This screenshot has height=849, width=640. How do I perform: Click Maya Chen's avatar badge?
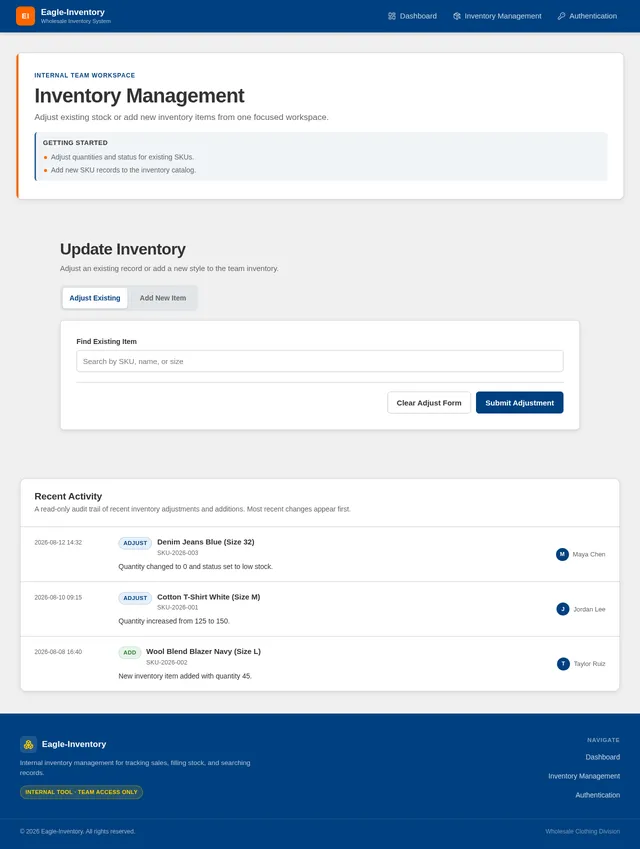pos(562,554)
